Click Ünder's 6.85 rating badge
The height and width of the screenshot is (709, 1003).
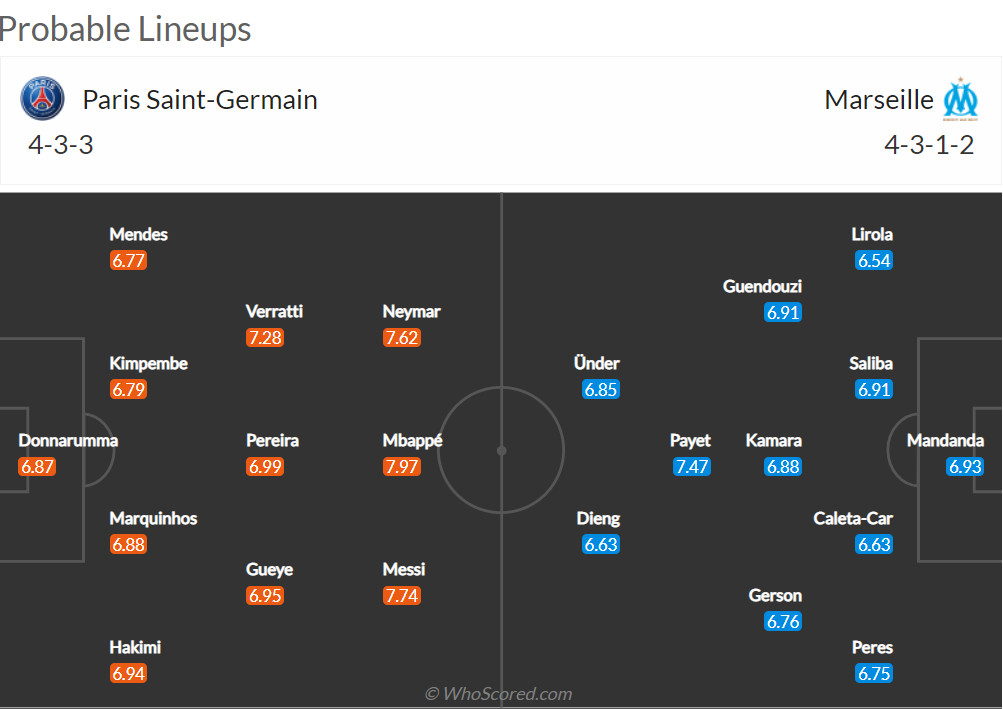[x=601, y=390]
